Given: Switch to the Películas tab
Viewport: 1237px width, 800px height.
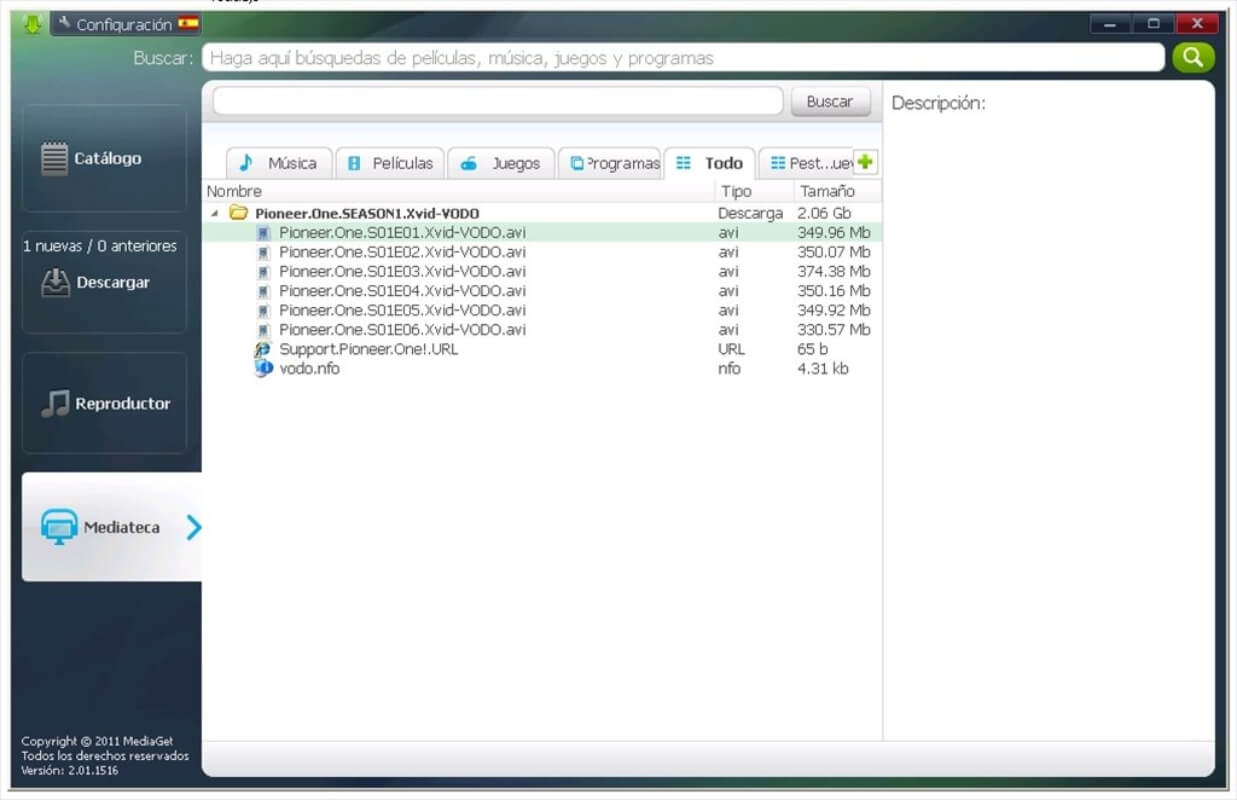Looking at the screenshot, I should [x=390, y=163].
